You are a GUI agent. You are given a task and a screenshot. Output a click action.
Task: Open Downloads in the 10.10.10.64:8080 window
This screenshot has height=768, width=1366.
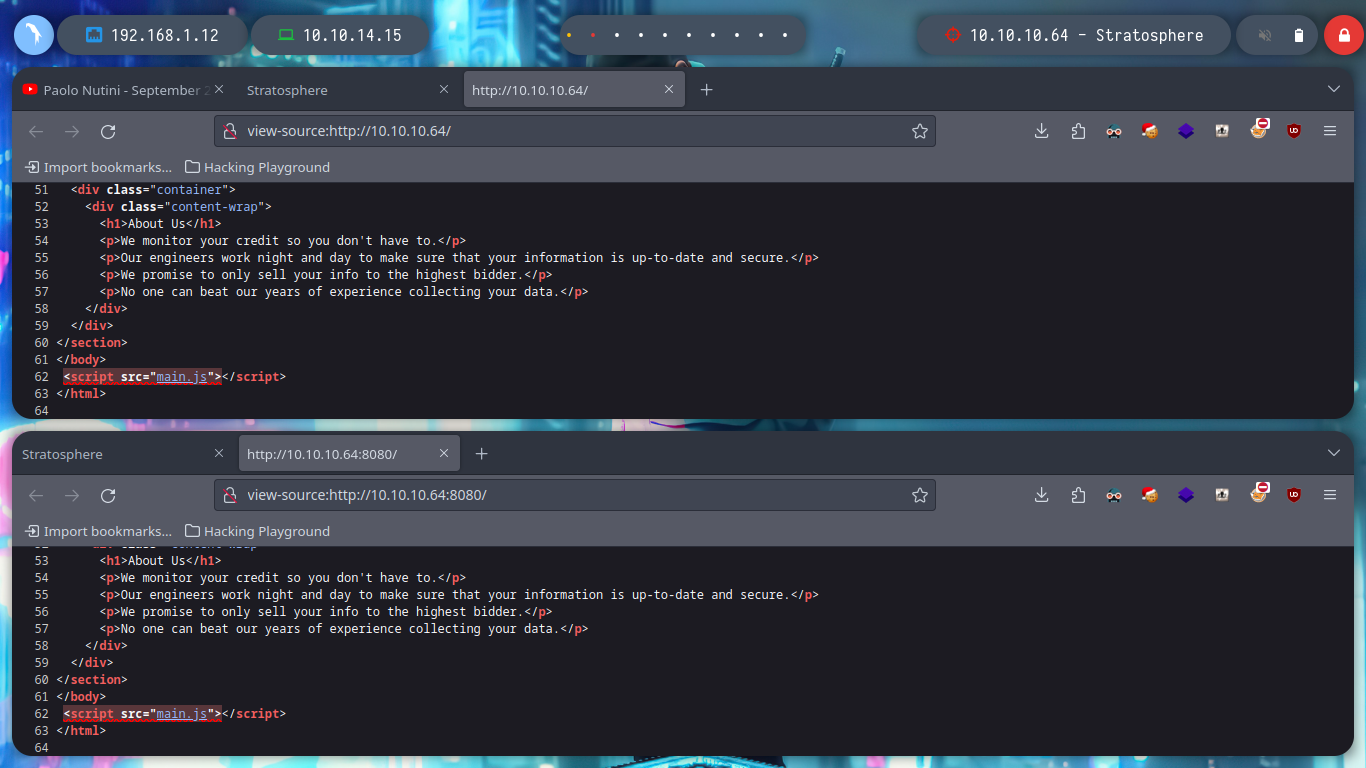(1041, 495)
